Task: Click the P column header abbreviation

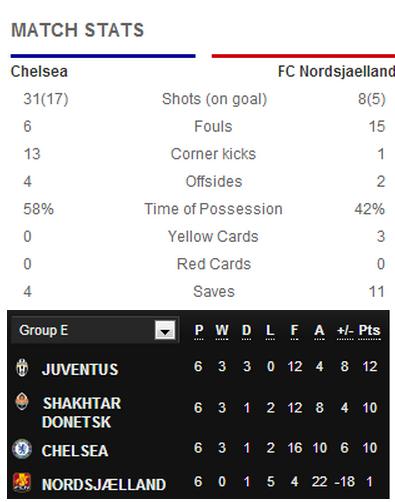Action: point(199,331)
